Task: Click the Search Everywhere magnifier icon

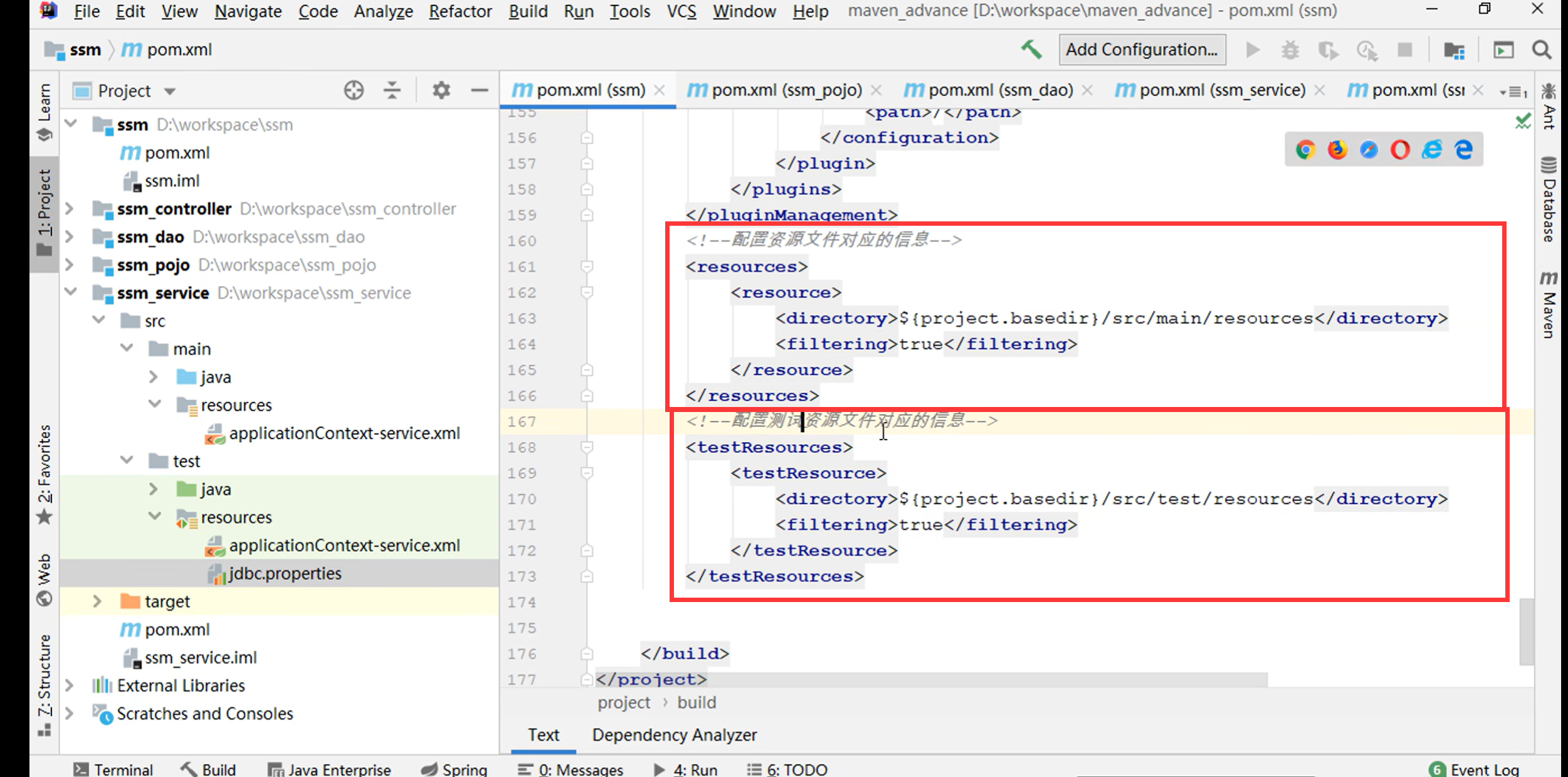Action: (x=1542, y=50)
